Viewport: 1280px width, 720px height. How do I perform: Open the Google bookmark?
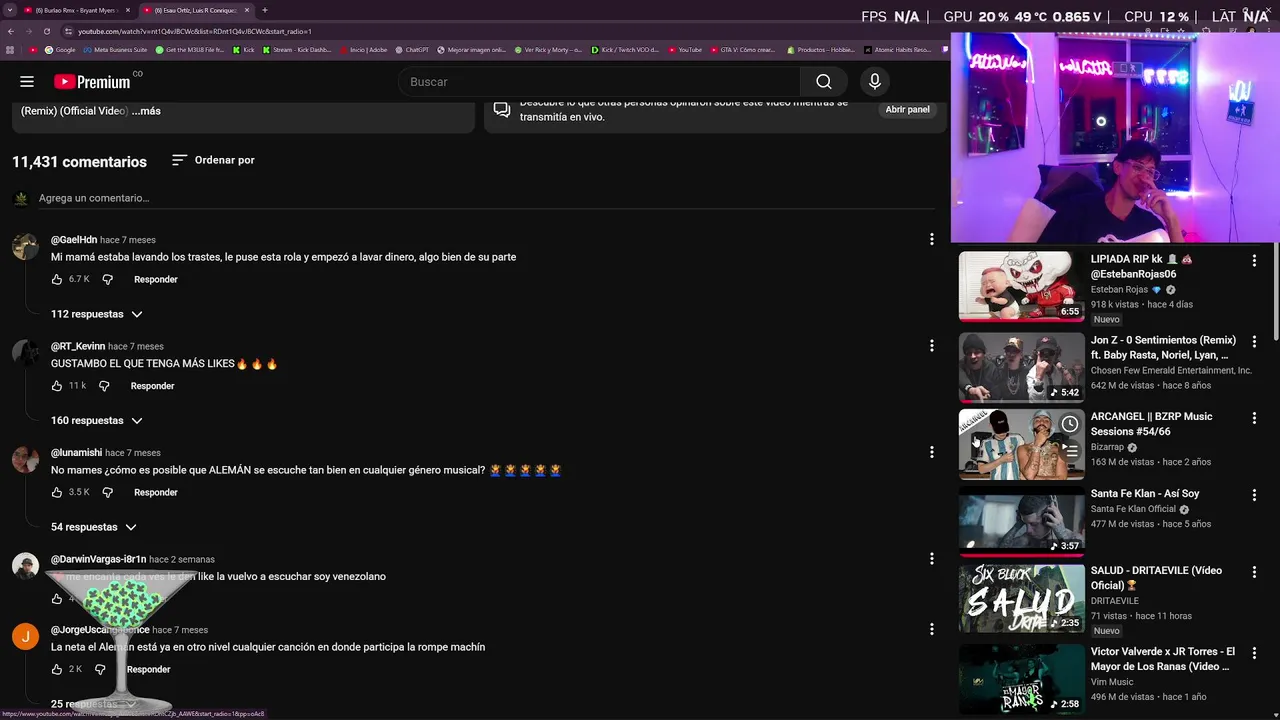pos(61,50)
